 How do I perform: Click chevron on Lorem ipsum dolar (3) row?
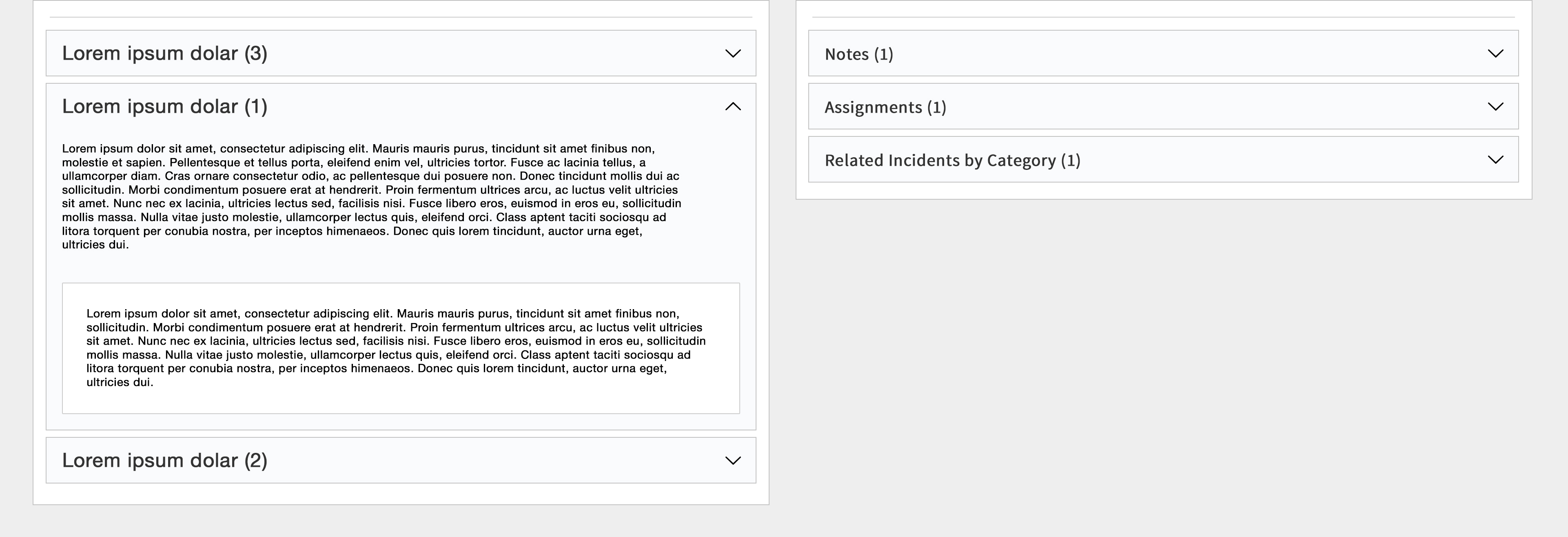[x=733, y=53]
